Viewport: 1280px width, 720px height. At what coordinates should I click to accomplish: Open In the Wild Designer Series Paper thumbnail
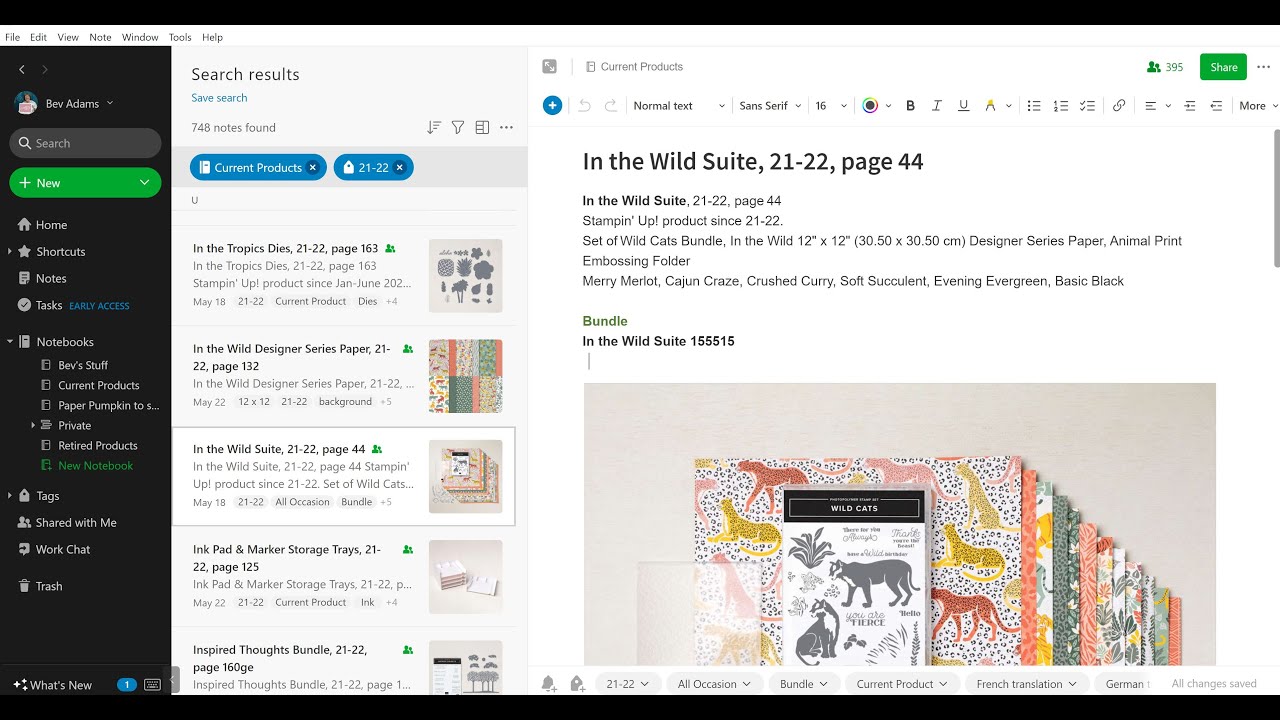pos(466,376)
